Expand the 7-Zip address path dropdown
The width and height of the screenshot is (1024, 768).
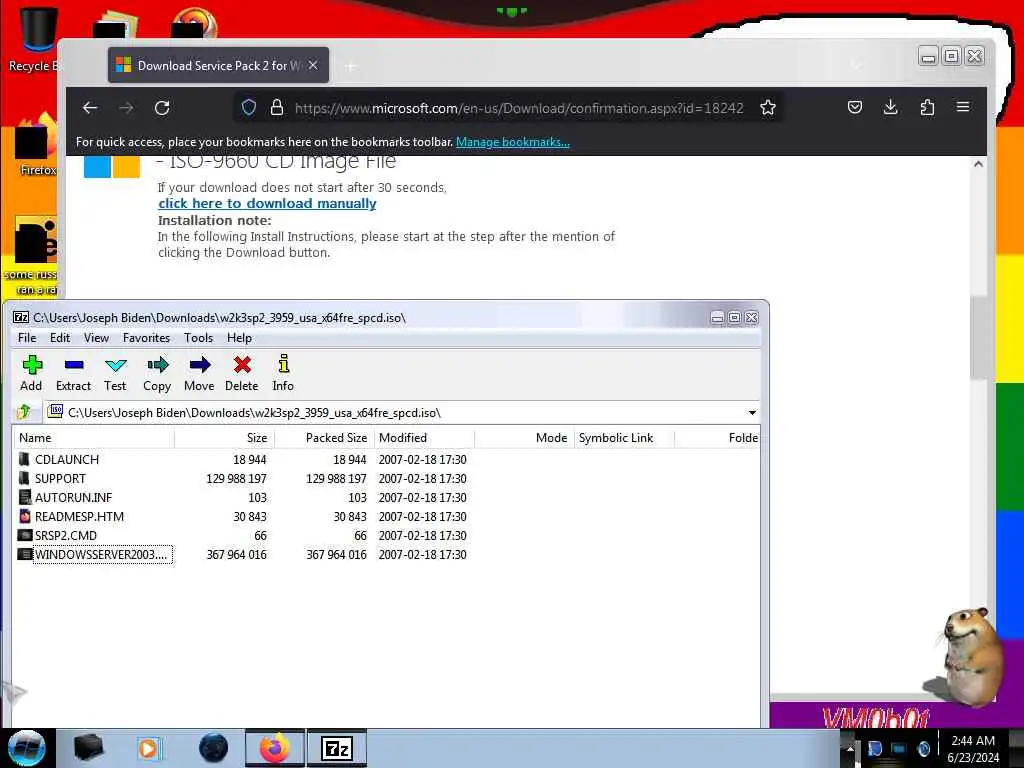coord(752,413)
